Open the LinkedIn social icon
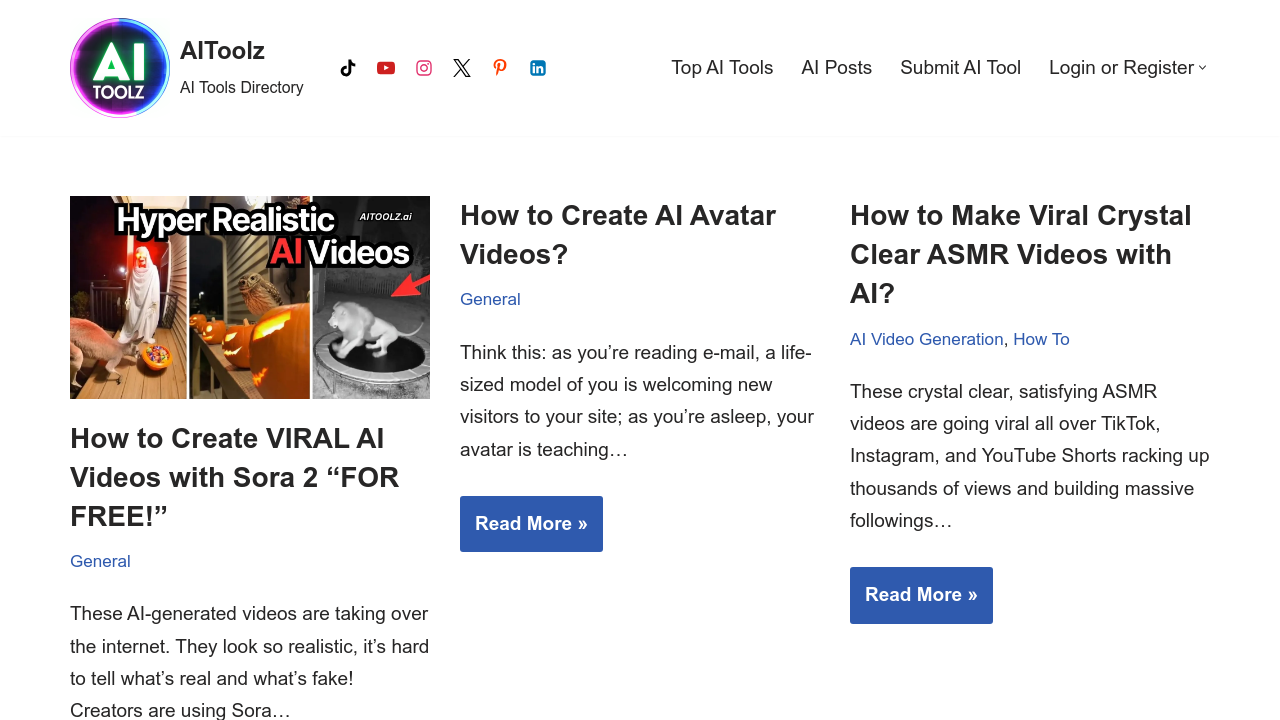The width and height of the screenshot is (1280, 720). click(538, 68)
